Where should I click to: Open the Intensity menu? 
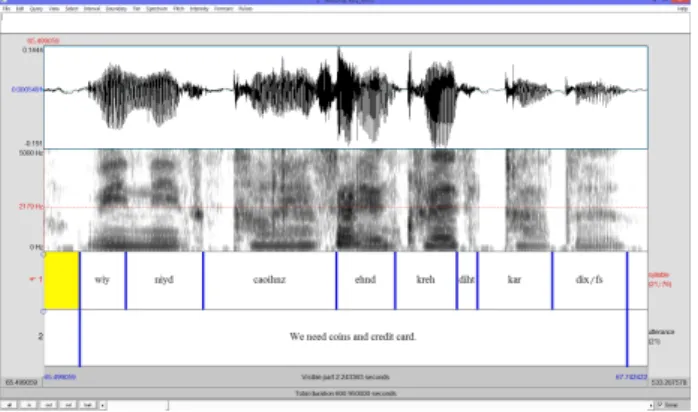click(199, 8)
